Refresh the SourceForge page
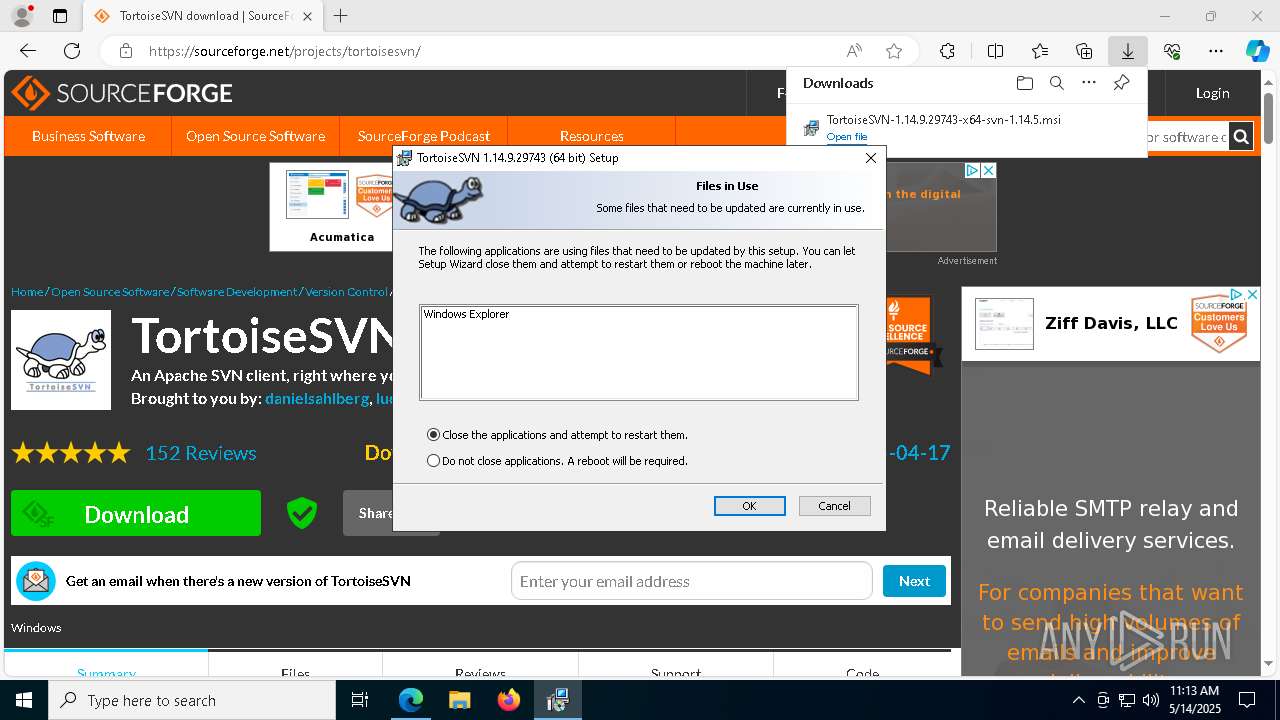Screen dimensions: 1280x720 tap(72, 51)
